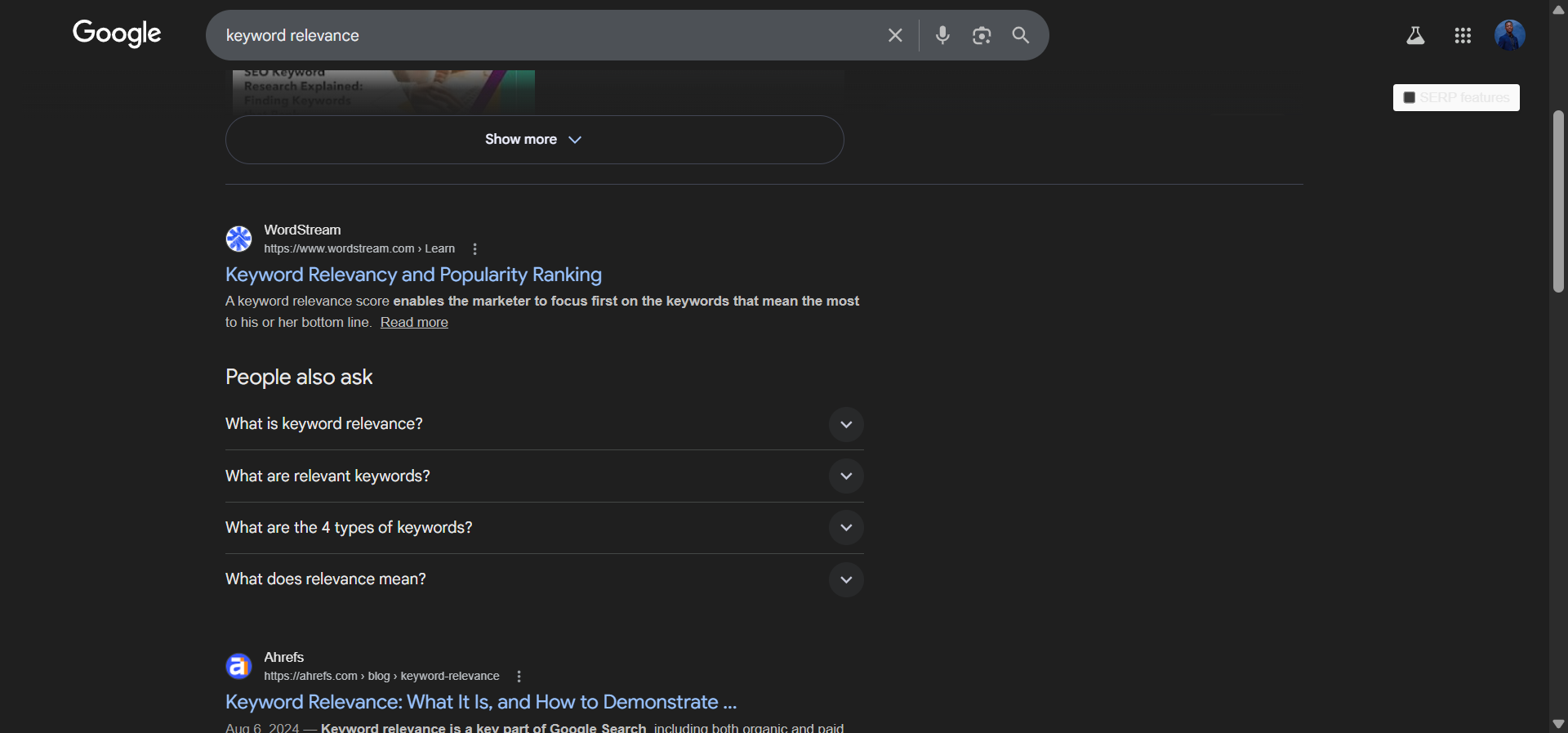Click the Ahrefs favicon
Screen dimensions: 1568x733
pos(238,666)
